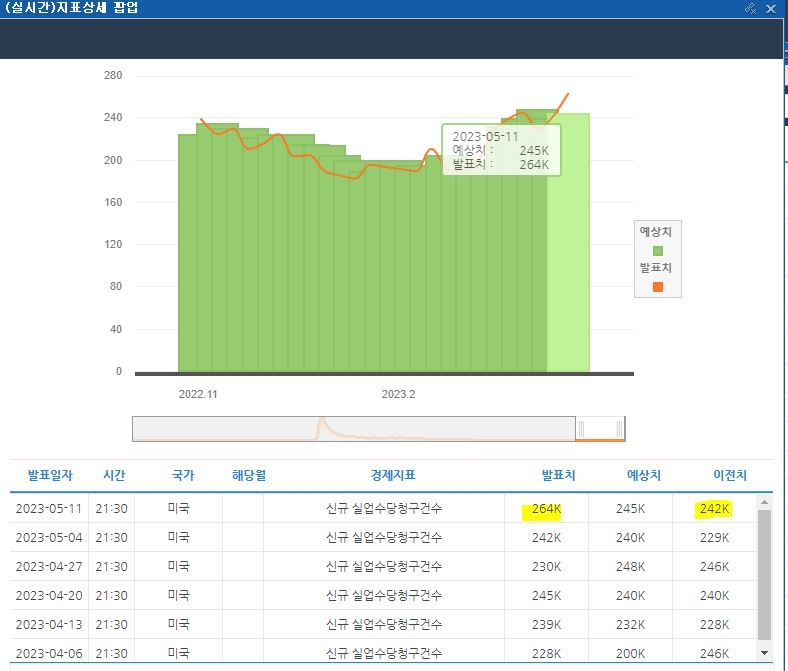Click the 미국 cell in the 2023-05-04 row
The image size is (788, 671).
[178, 537]
